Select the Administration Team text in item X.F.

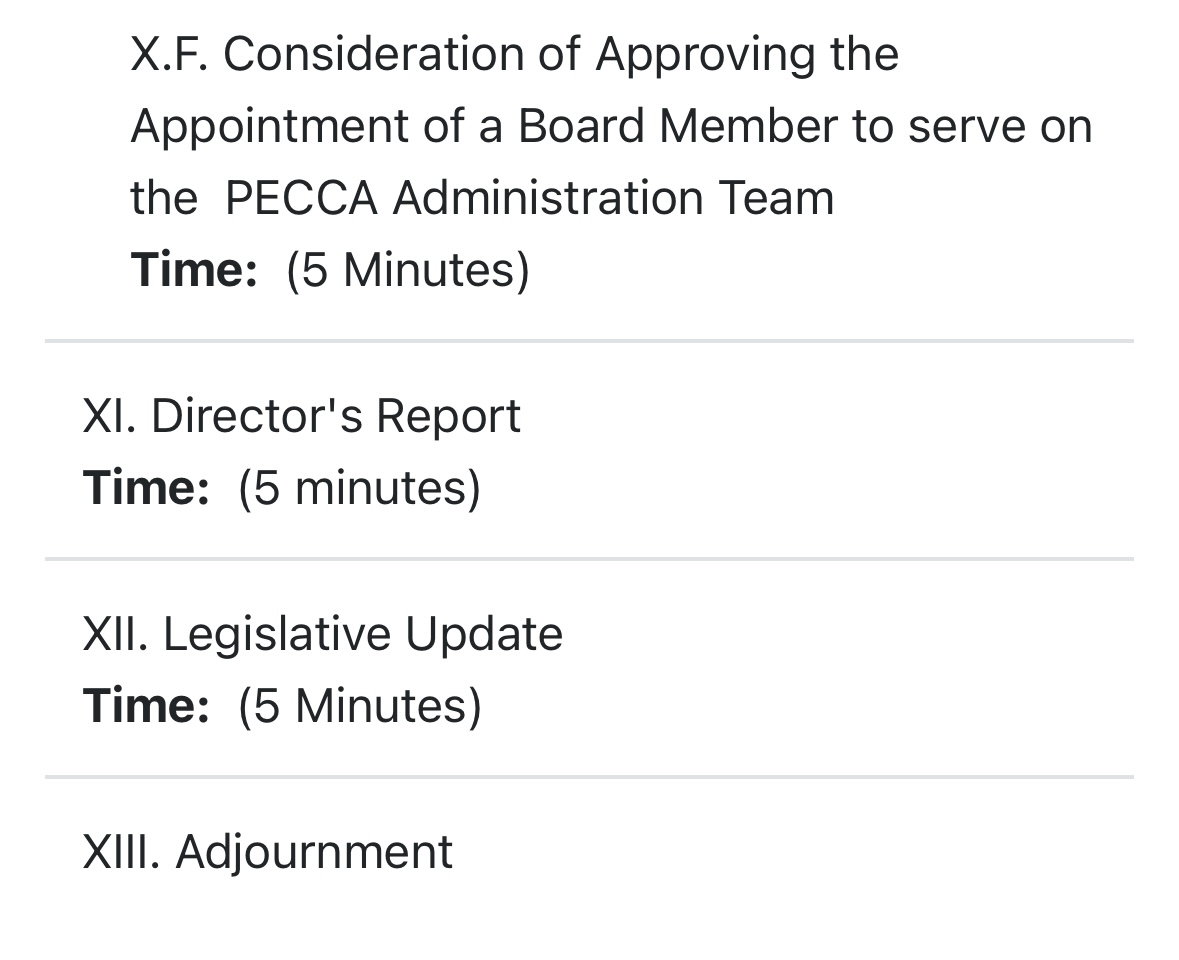[613, 198]
